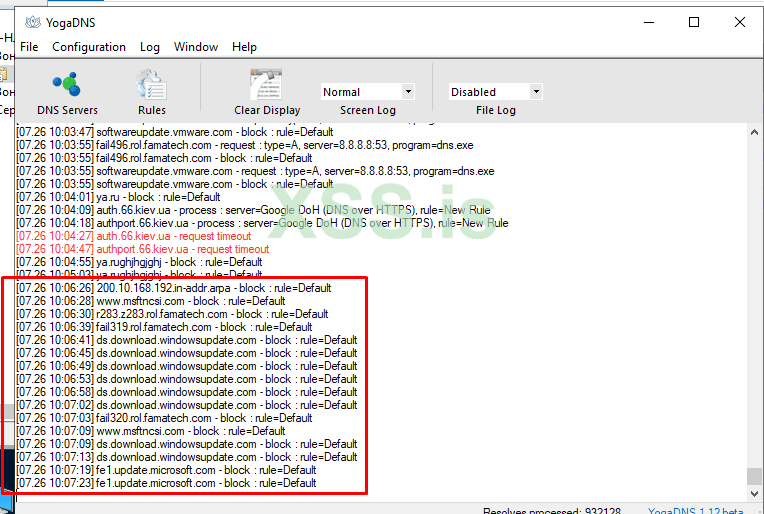Select the 10:06:41 ds.download.windowsupdate.com line
The height and width of the screenshot is (514, 764).
(187, 340)
